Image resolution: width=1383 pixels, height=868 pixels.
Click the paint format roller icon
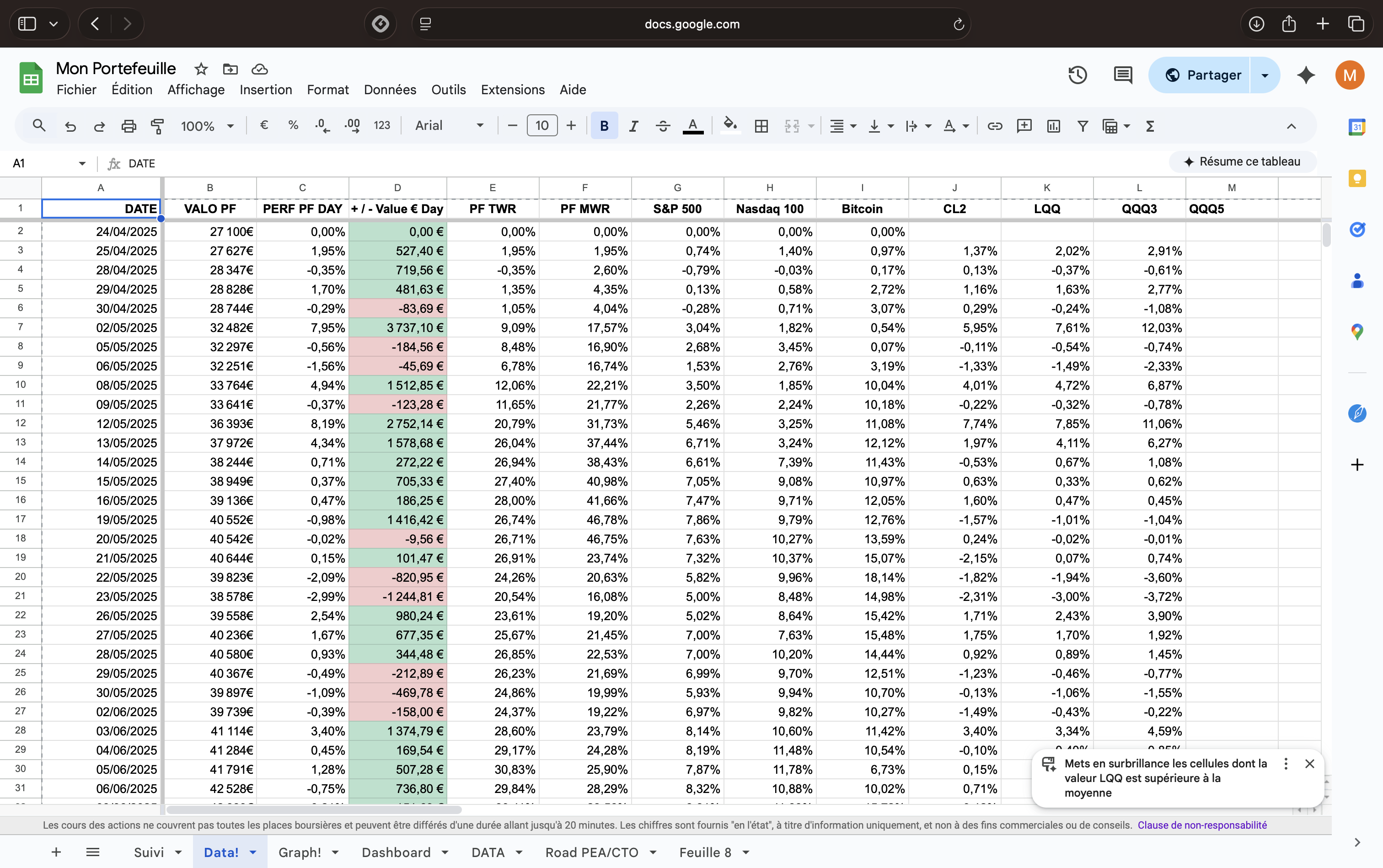pos(157,126)
